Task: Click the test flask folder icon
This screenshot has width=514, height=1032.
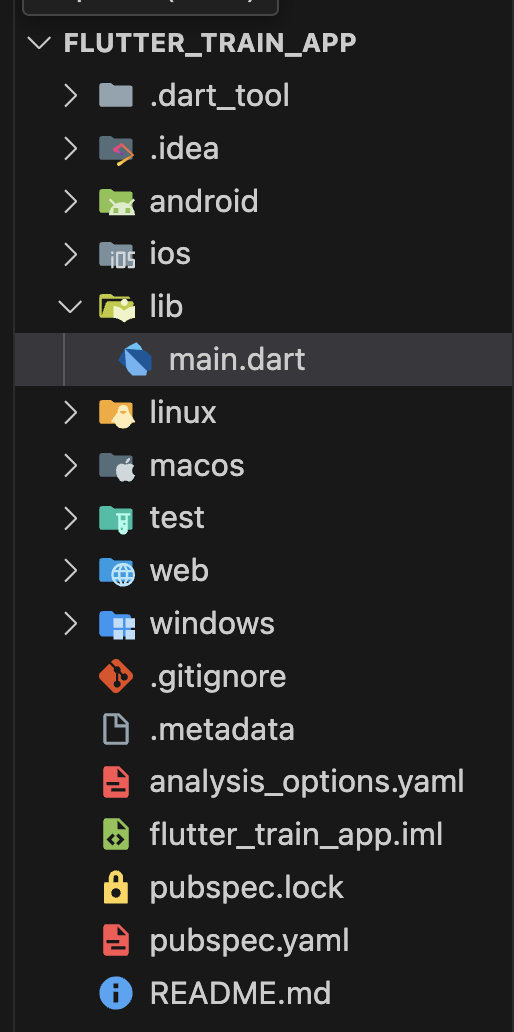Action: (116, 519)
